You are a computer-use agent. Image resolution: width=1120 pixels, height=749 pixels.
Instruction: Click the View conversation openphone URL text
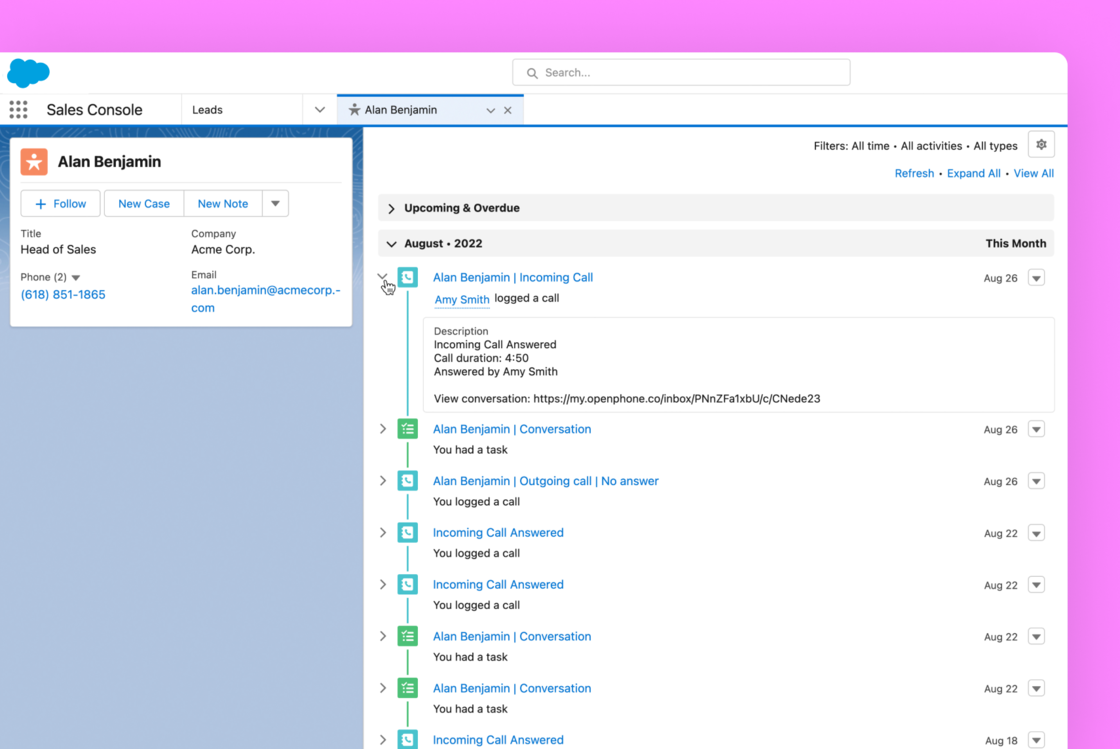[x=627, y=398]
